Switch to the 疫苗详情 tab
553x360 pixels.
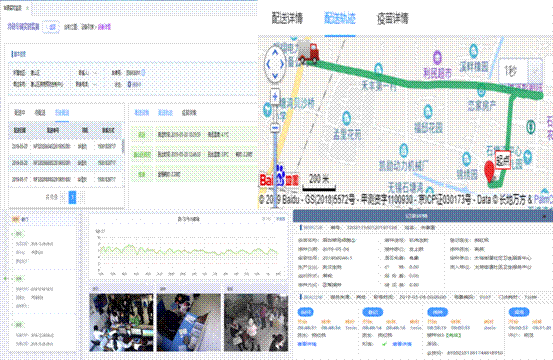393,18
